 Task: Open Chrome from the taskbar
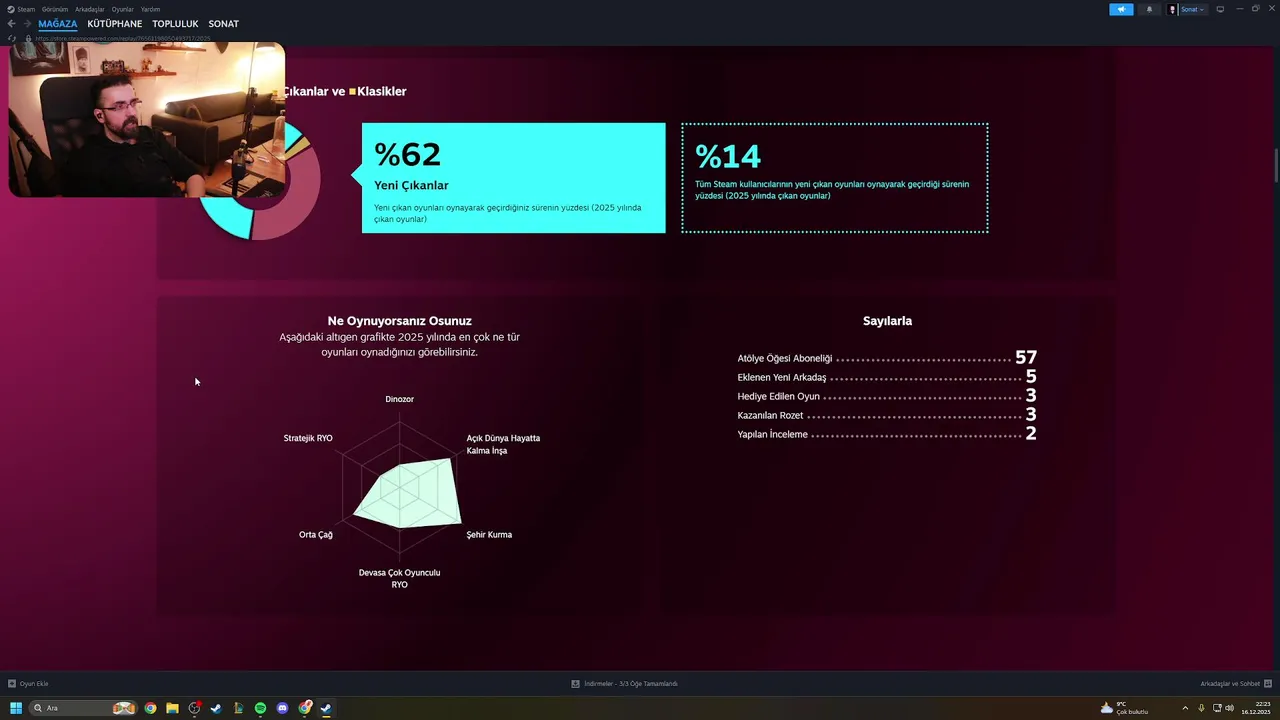150,708
